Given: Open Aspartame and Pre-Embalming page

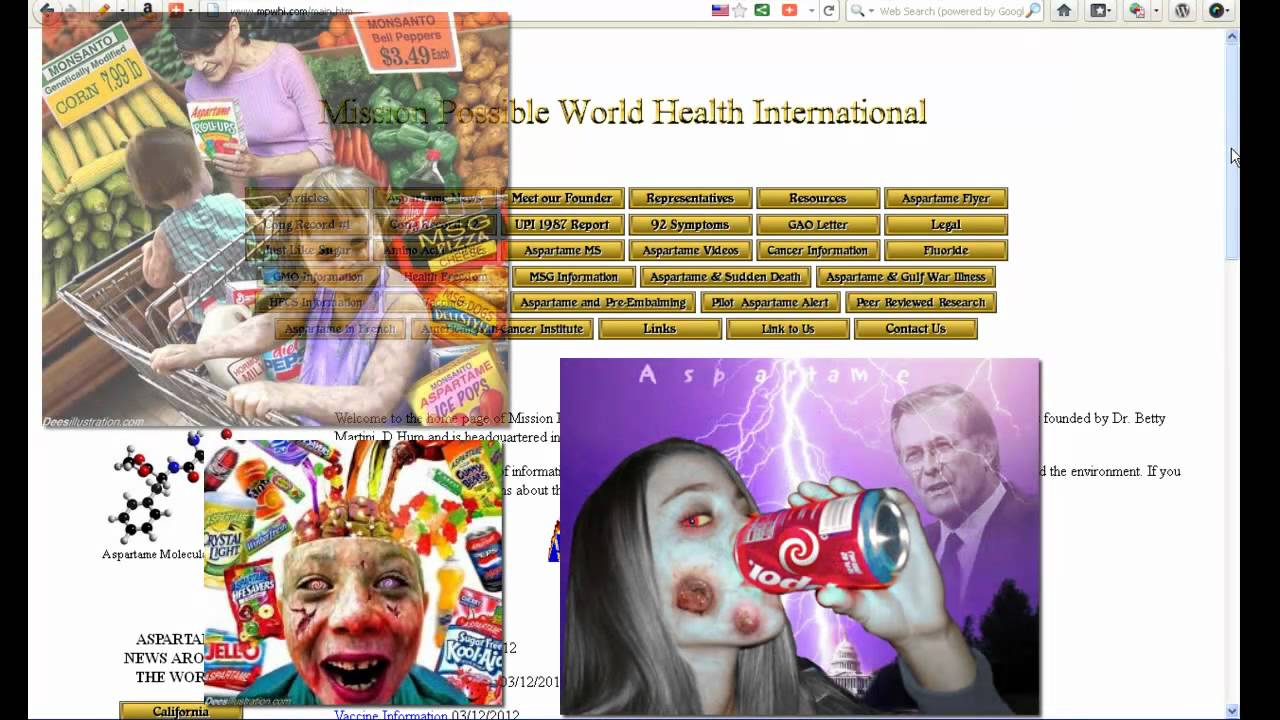Looking at the screenshot, I should [x=603, y=302].
